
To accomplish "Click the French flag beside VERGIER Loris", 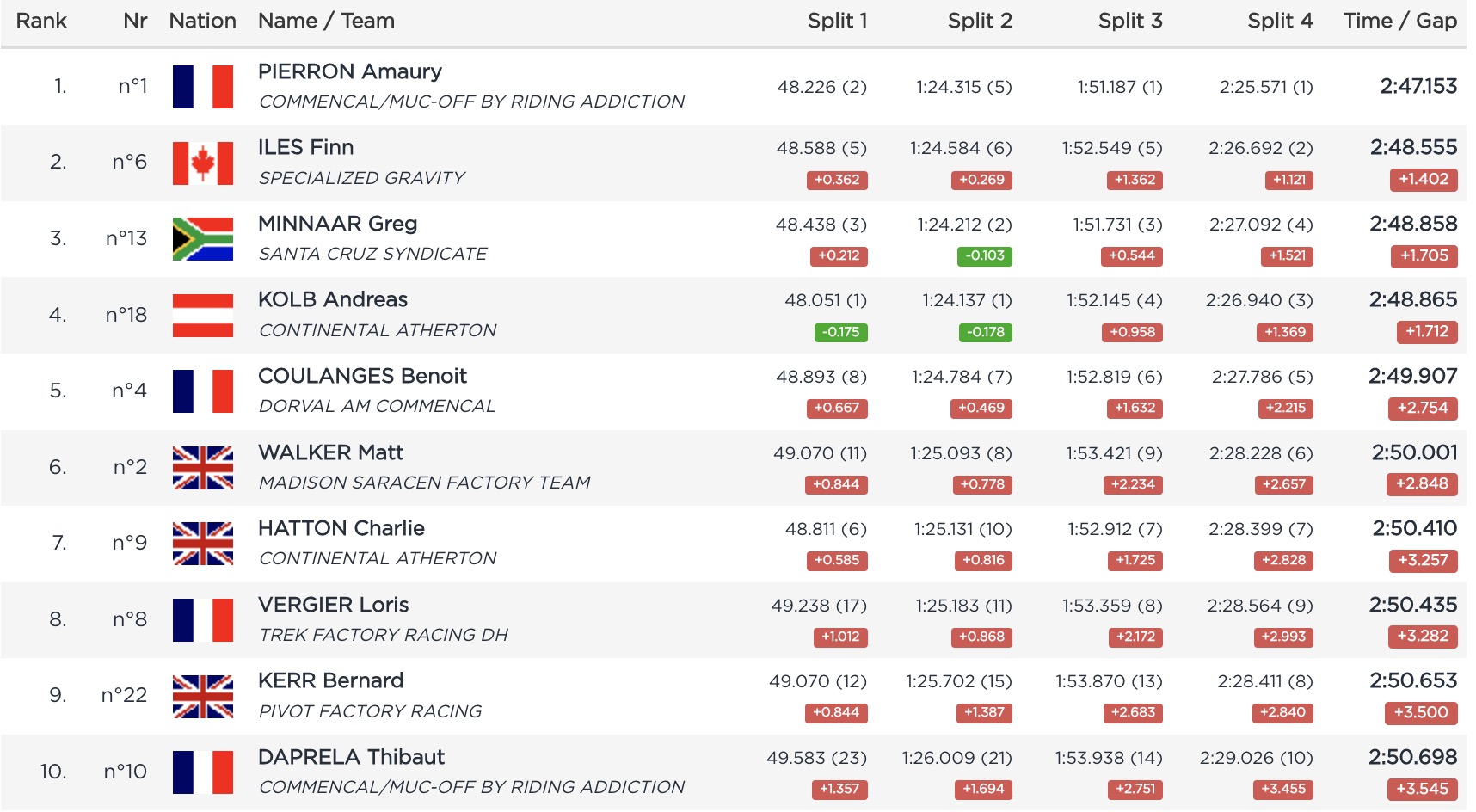I will 202,619.
